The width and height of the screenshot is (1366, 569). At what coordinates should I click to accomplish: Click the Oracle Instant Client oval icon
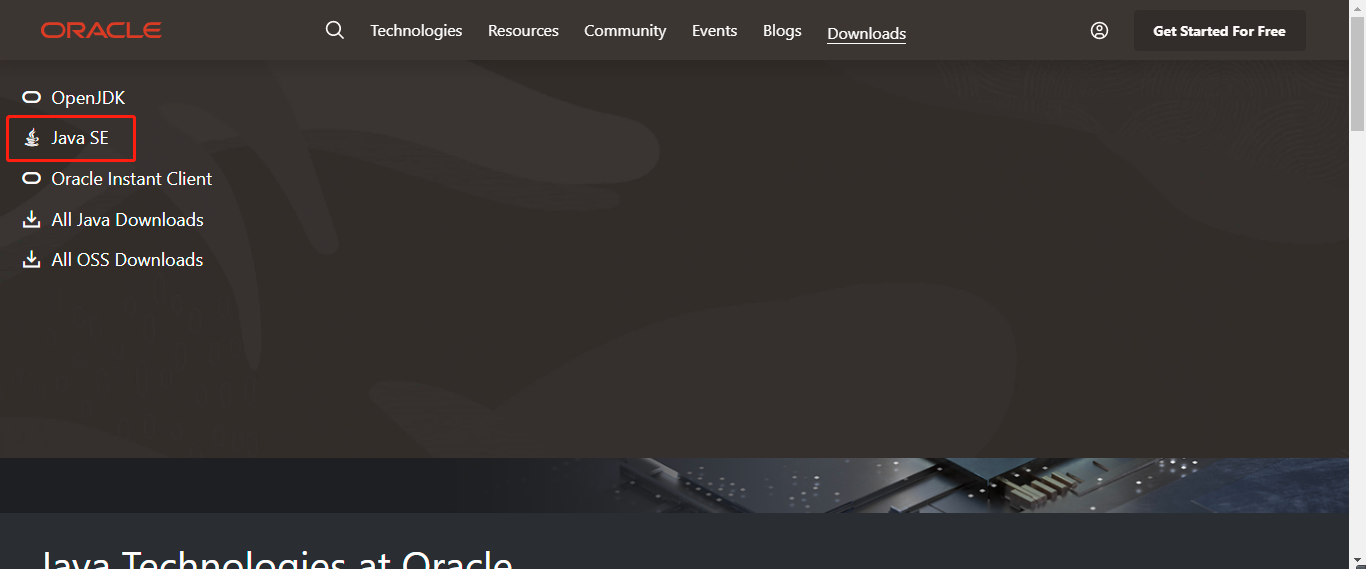tap(31, 179)
